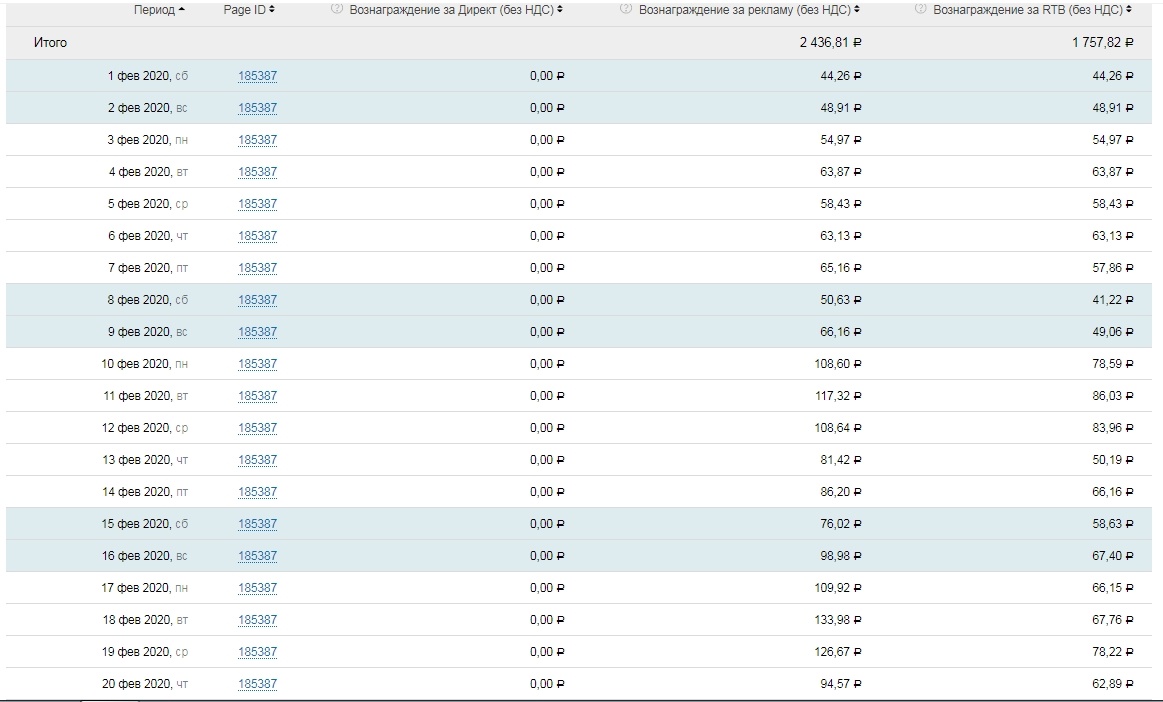Viewport: 1163px width, 702px height.
Task: Click date cell 18 фев 2020, вт
Action: coord(145,619)
